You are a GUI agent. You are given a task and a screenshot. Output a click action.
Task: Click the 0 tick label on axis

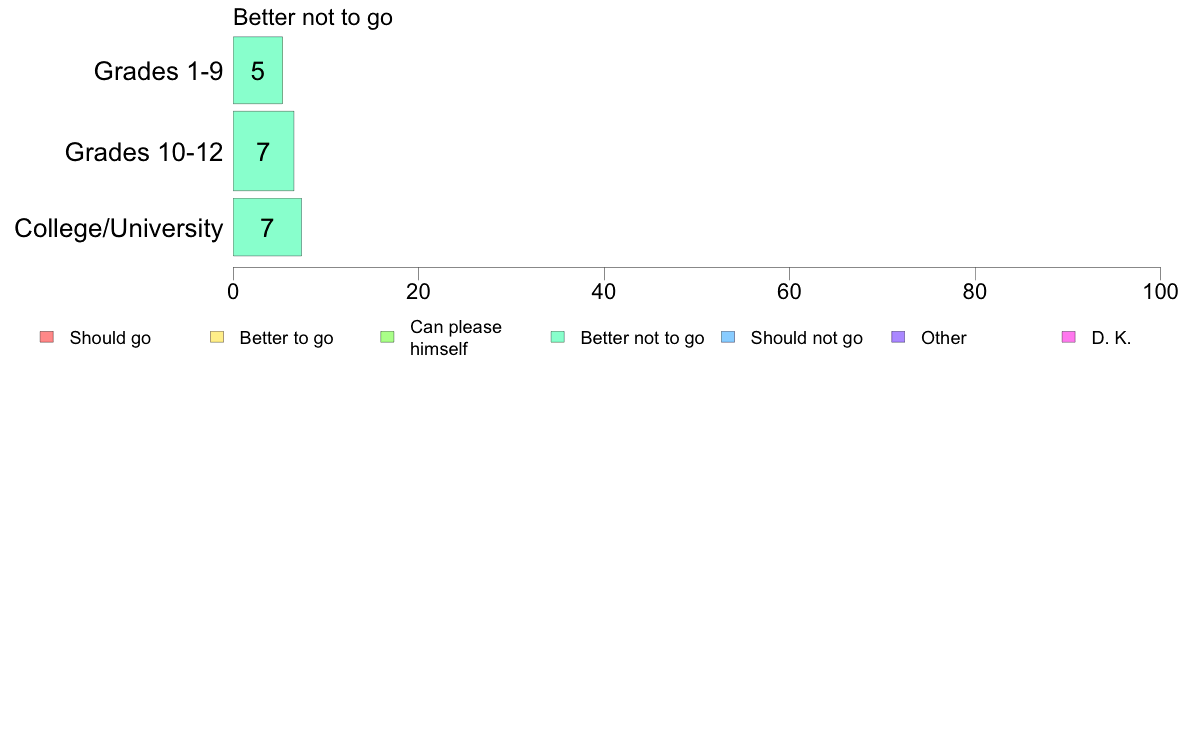pyautogui.click(x=233, y=292)
